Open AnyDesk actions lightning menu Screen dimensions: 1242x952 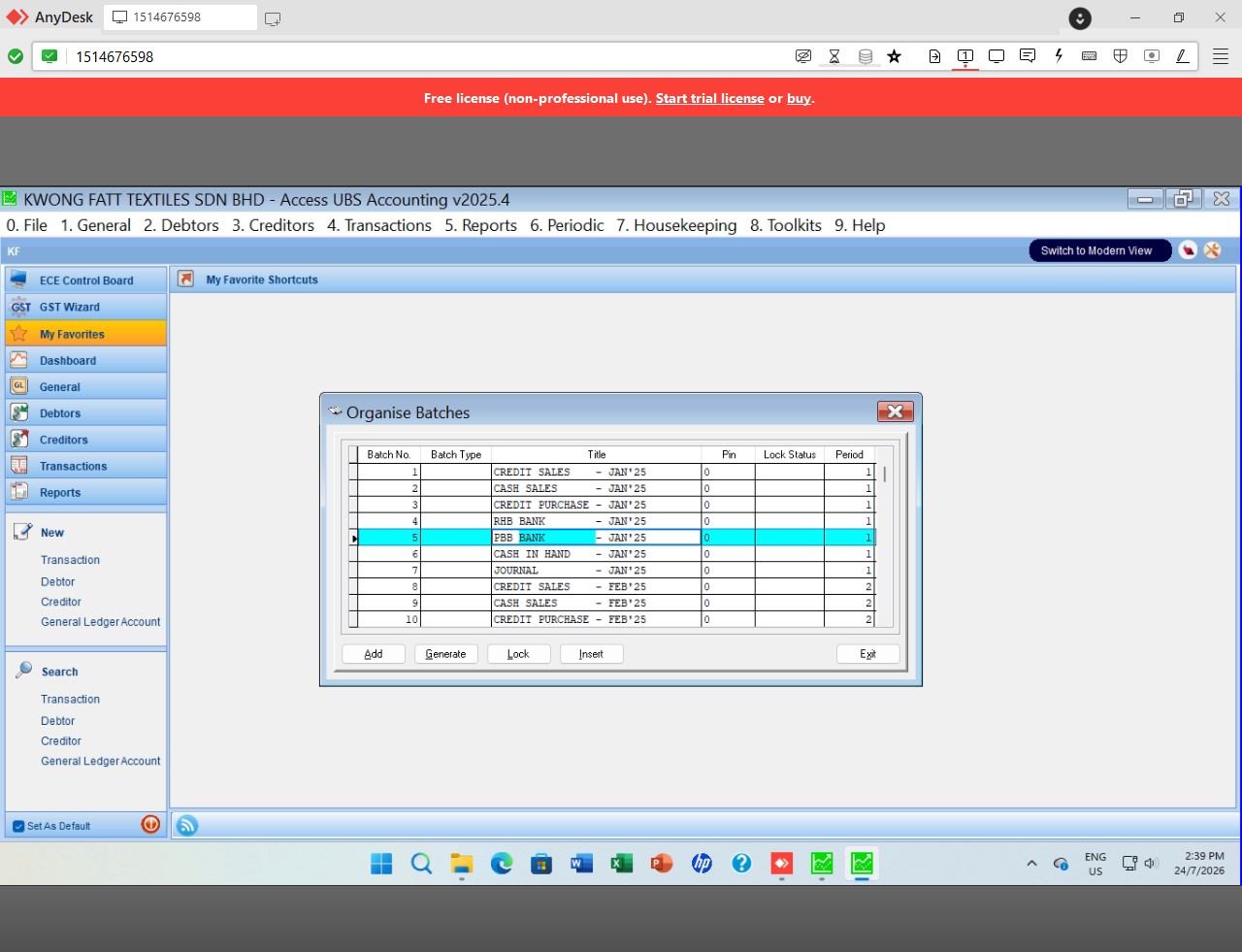[x=1059, y=56]
